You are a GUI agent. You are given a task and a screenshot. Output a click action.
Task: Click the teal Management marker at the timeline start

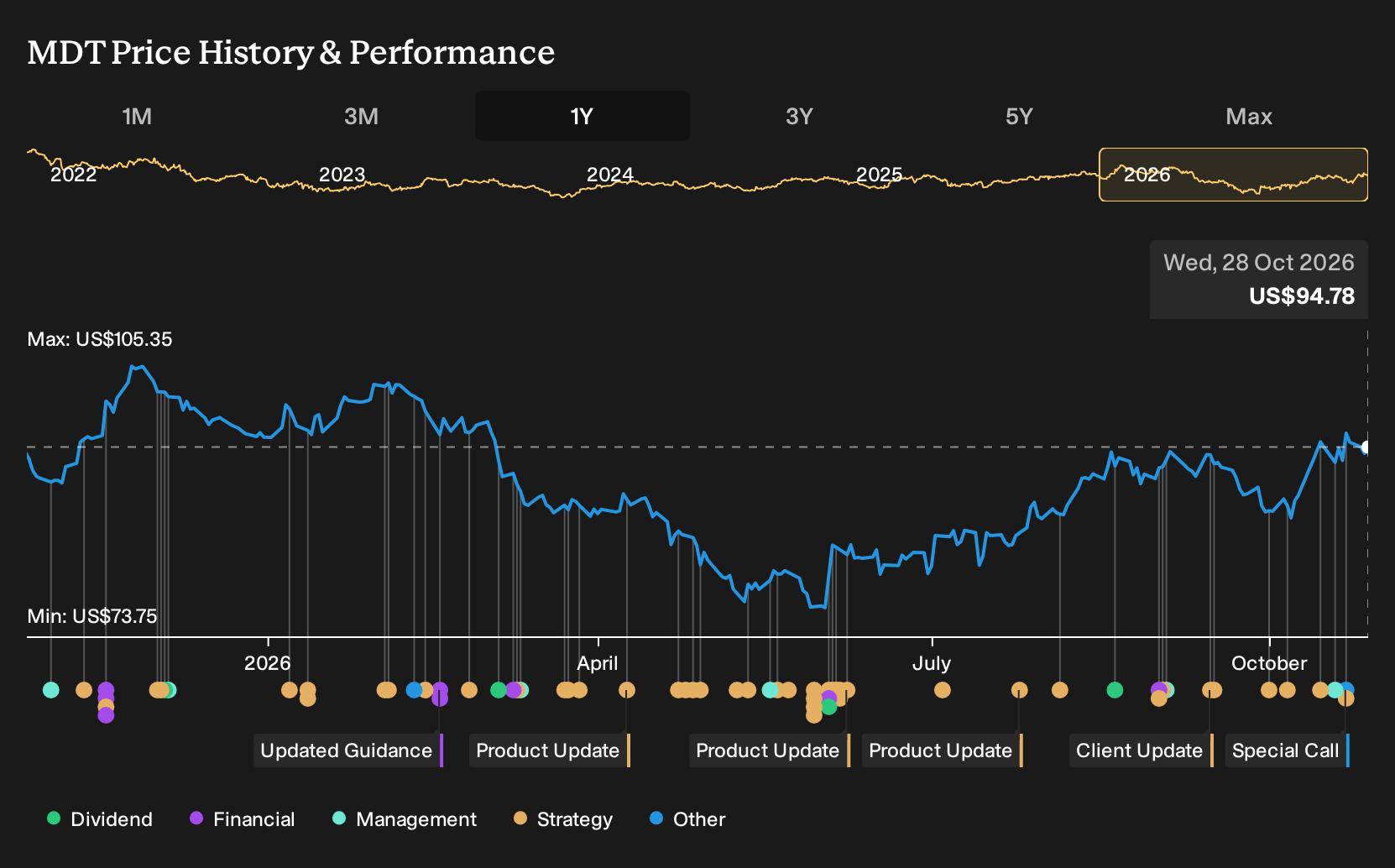pos(51,690)
